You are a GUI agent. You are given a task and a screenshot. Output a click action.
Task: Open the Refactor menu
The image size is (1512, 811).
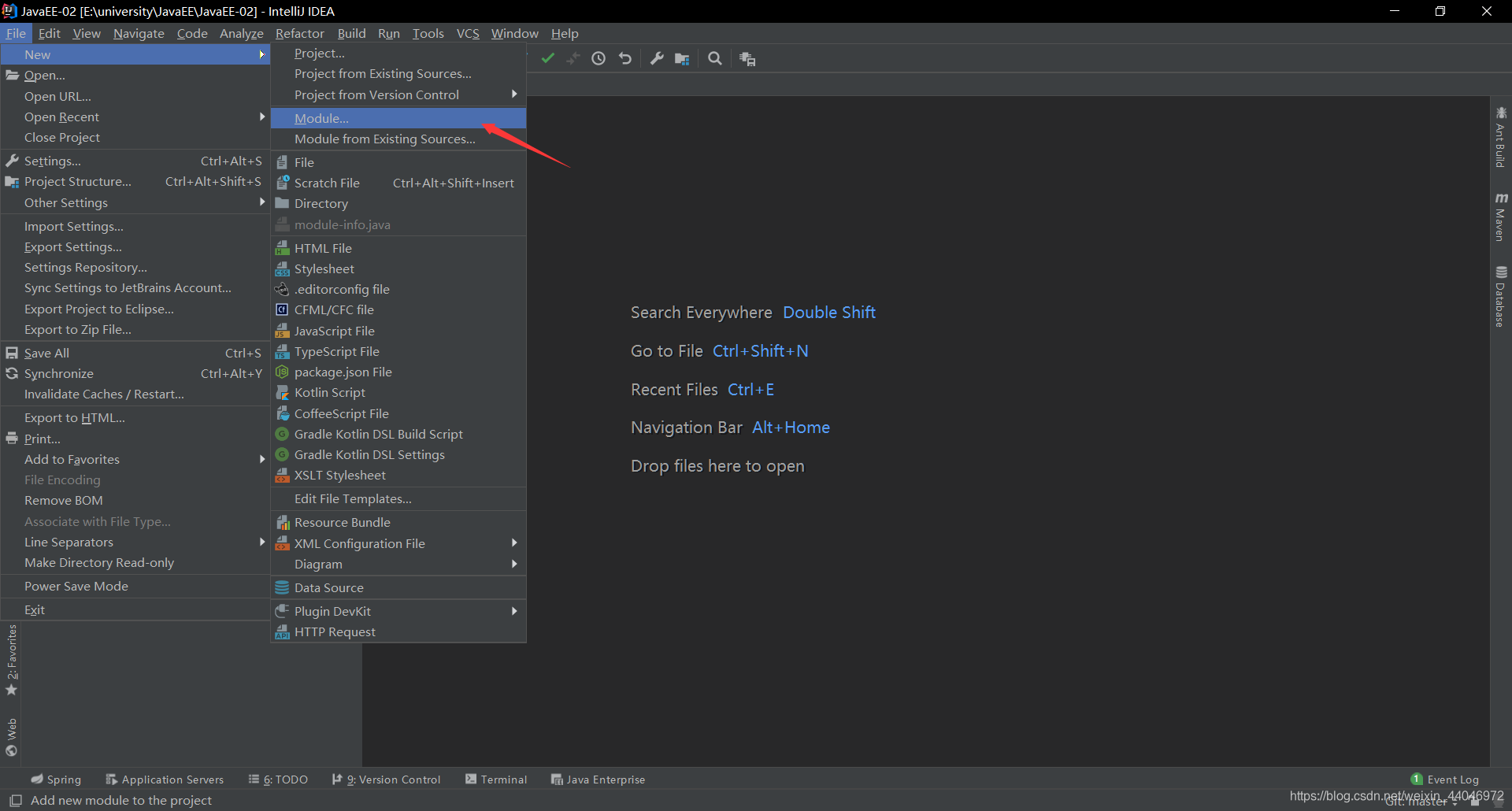pyautogui.click(x=299, y=33)
